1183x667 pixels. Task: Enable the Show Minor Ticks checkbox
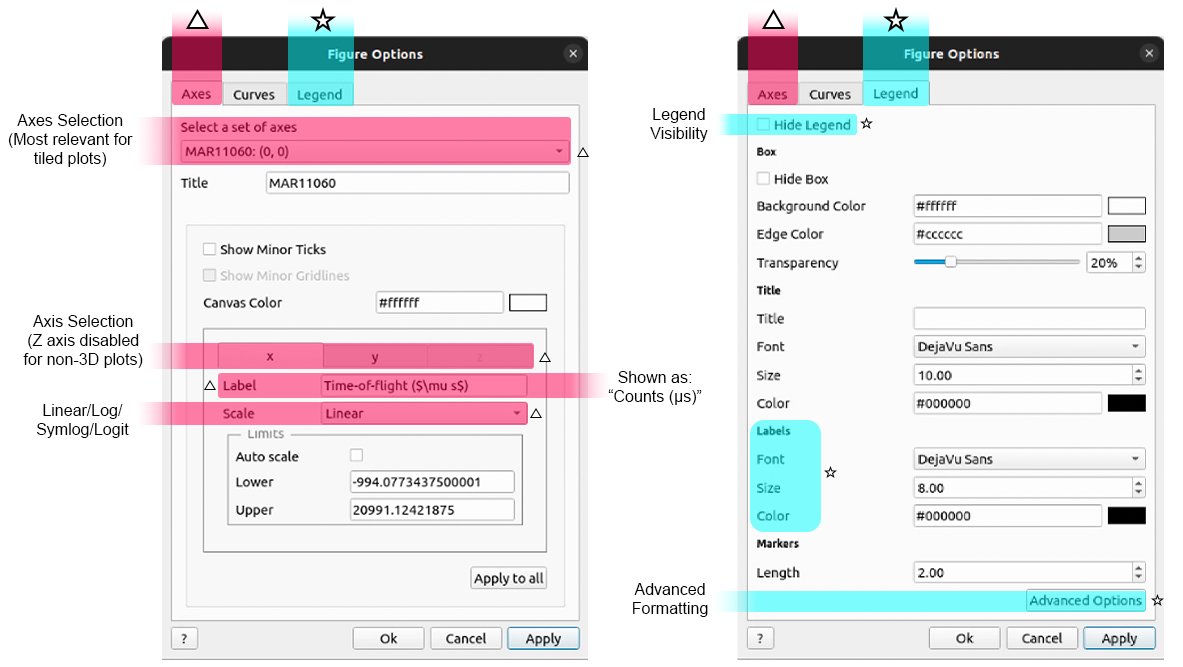(210, 250)
